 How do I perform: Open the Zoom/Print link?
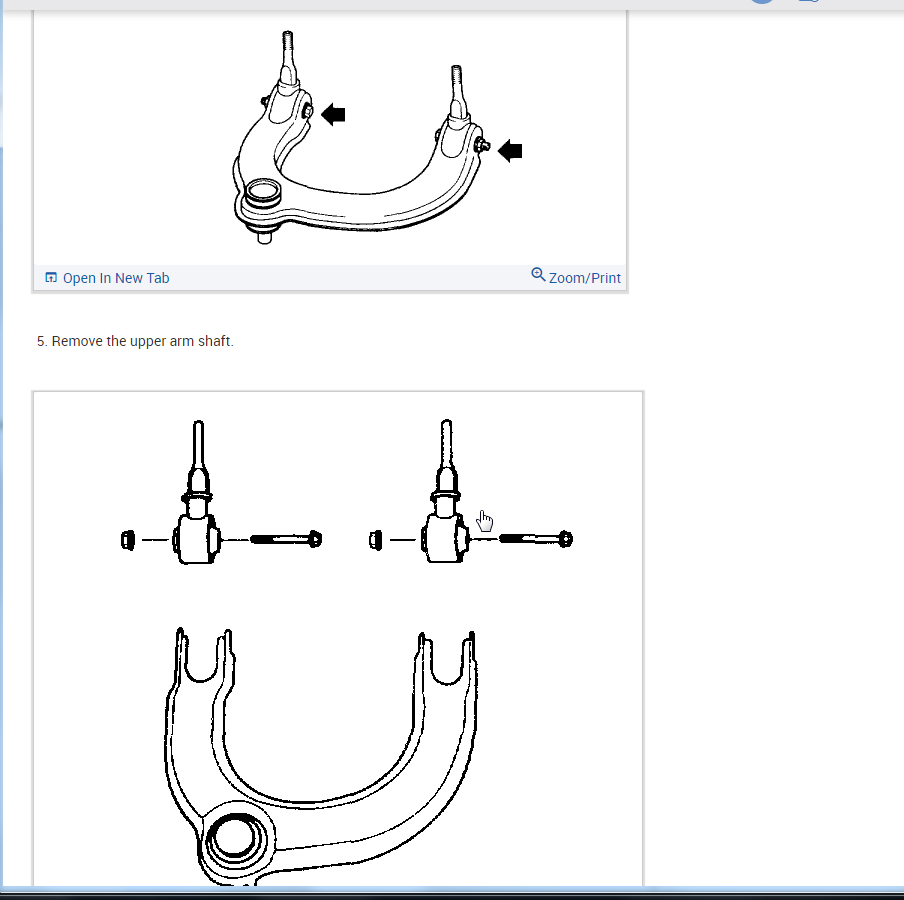click(x=584, y=277)
